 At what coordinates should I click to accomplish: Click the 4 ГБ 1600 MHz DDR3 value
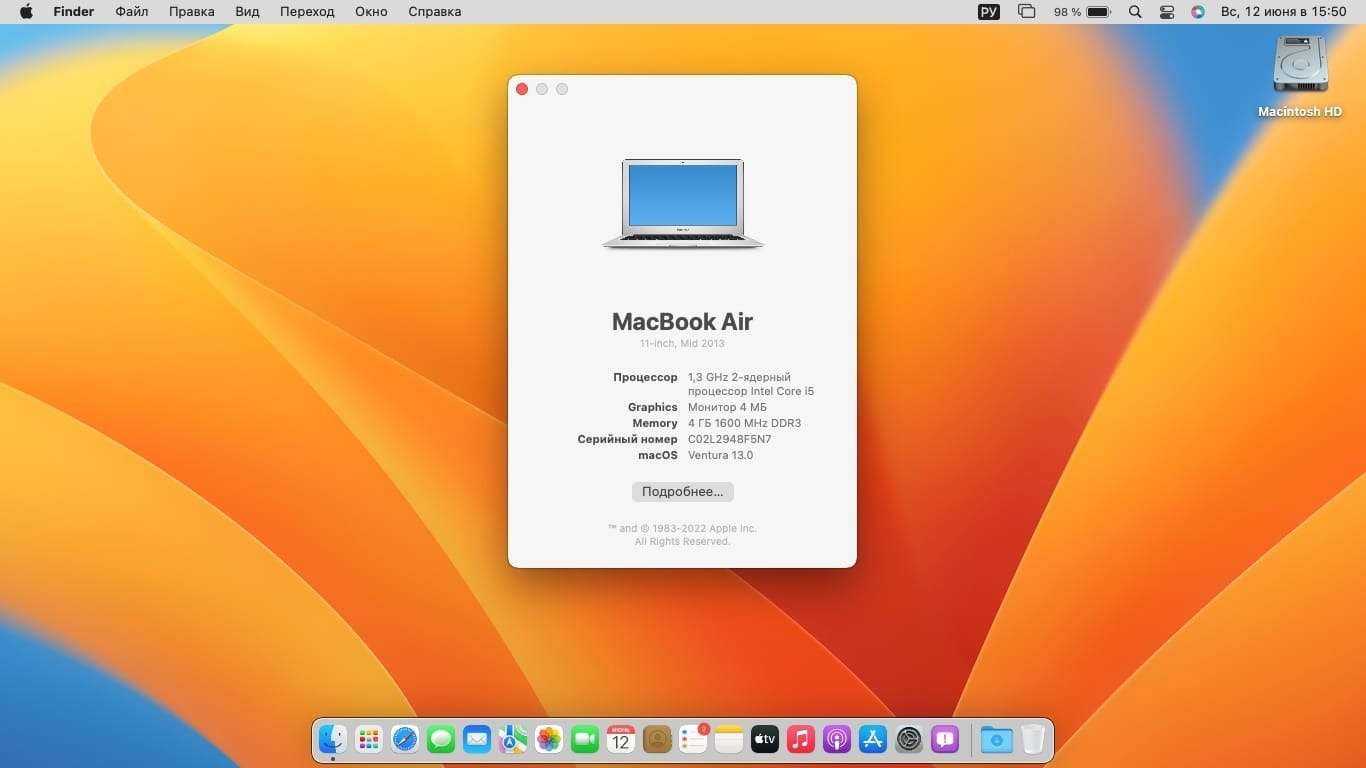[744, 423]
